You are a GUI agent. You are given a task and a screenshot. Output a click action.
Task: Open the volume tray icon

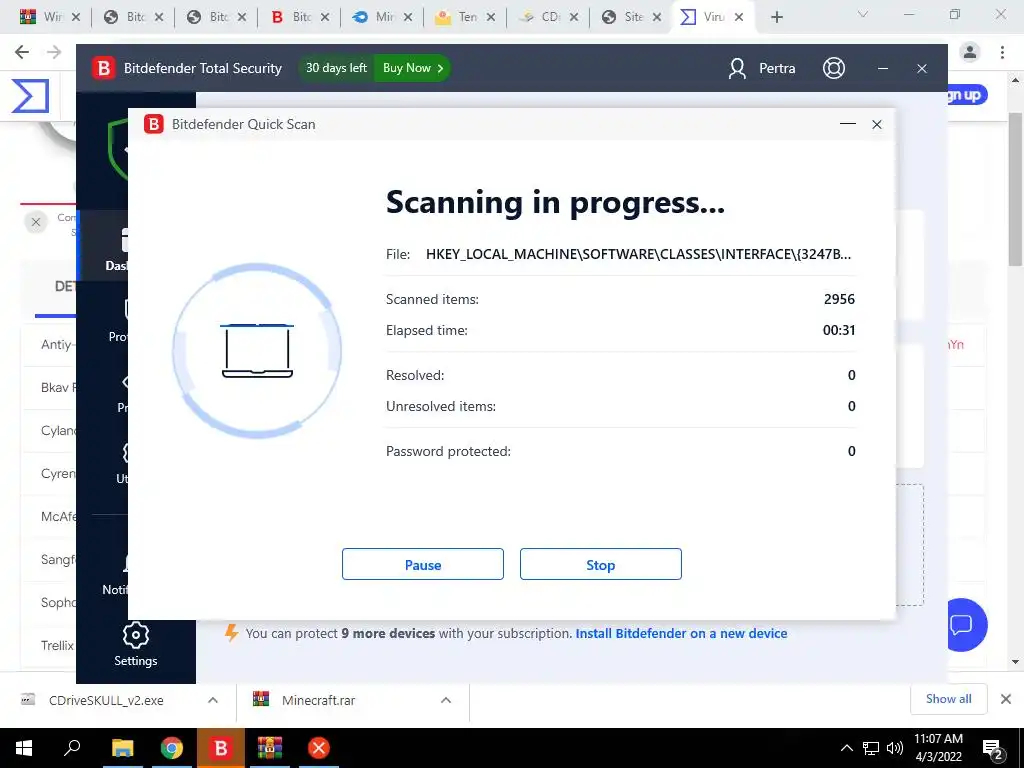coord(895,748)
